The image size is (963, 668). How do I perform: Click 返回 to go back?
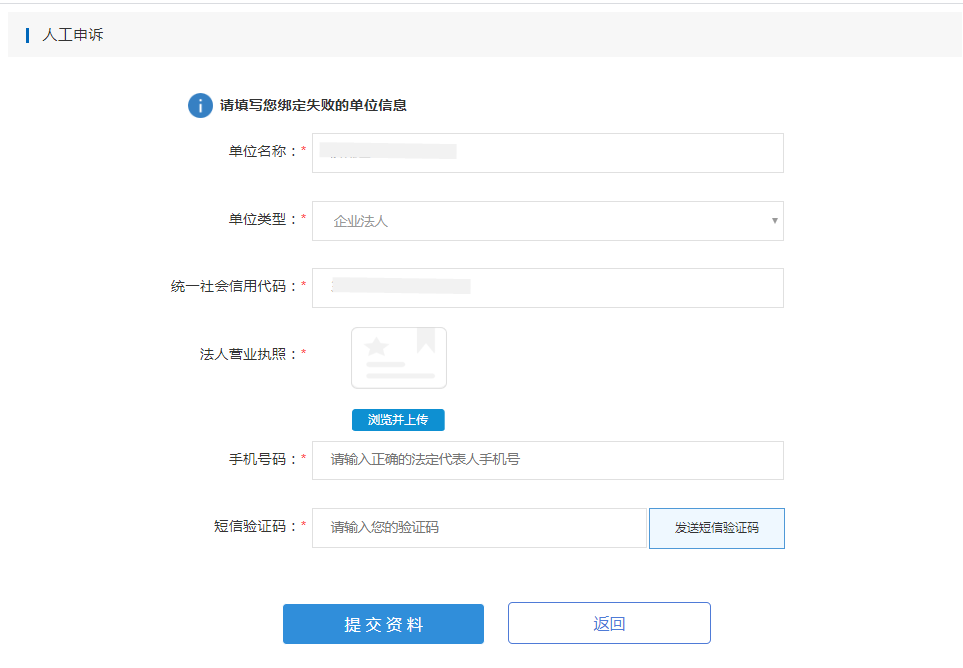point(610,623)
